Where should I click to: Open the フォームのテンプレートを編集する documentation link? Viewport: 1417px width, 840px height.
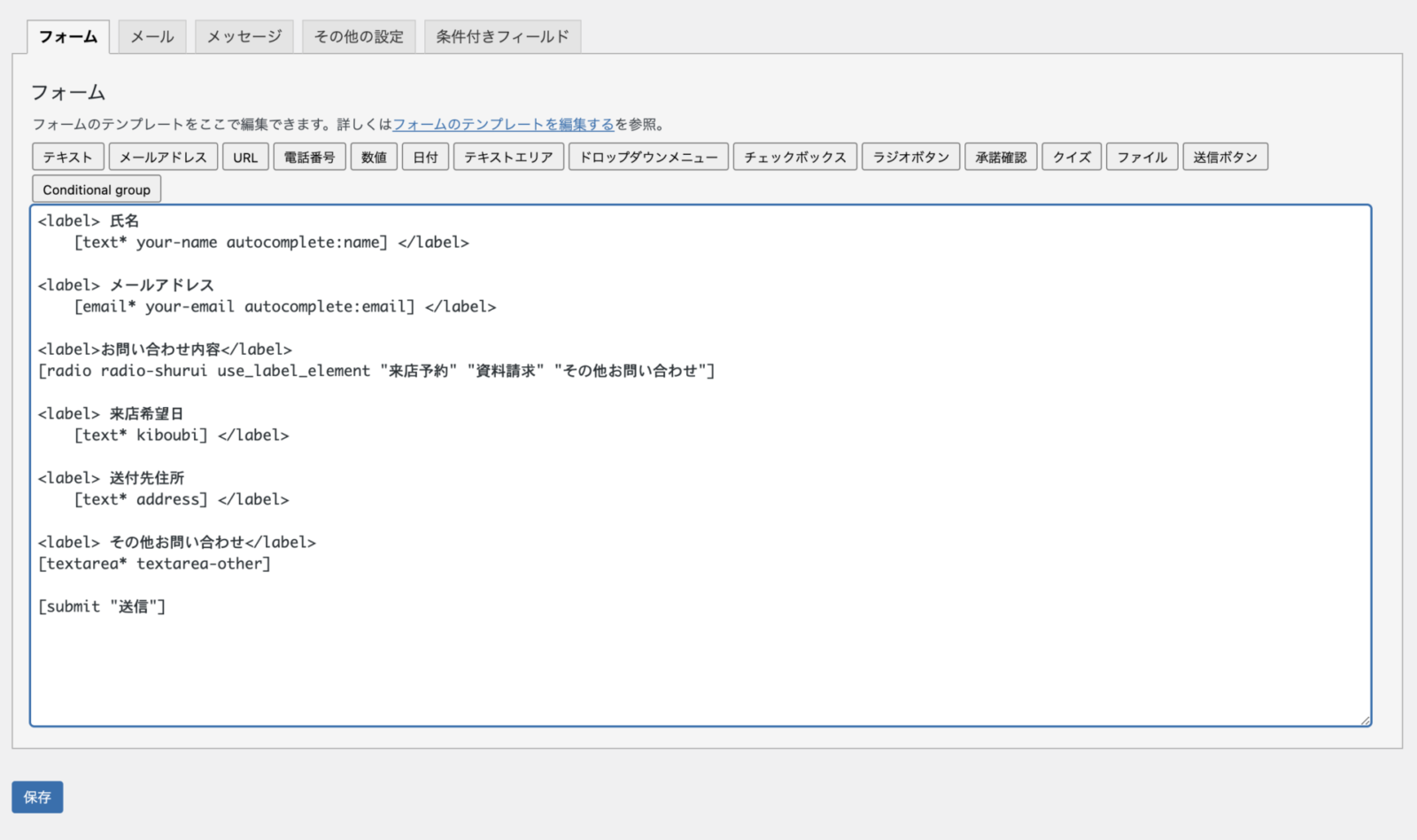[503, 124]
